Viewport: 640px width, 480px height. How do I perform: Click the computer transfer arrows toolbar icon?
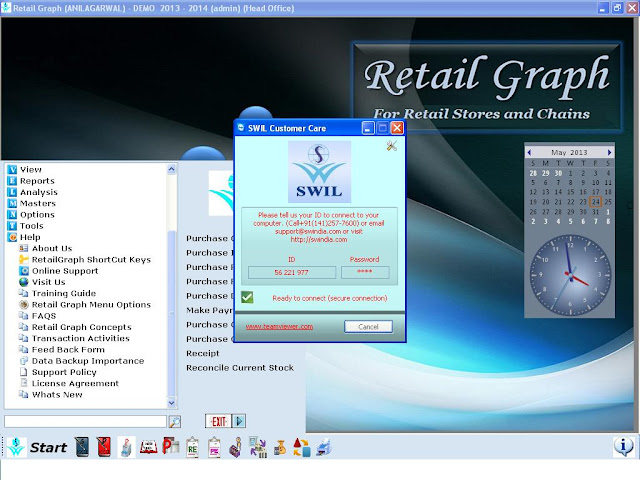point(258,447)
